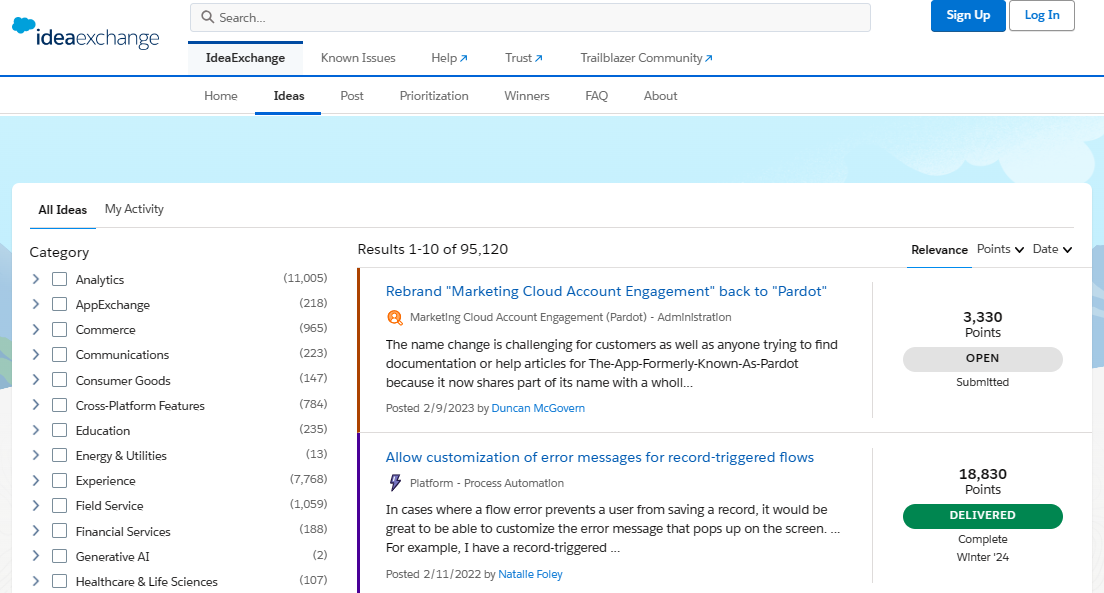Expand the Education category

coord(36,430)
